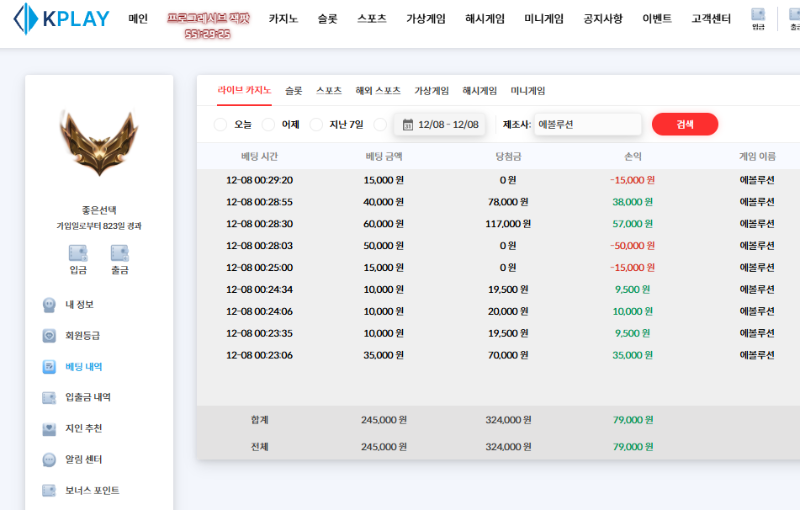Open 가상게임 in top navigation

(426, 19)
